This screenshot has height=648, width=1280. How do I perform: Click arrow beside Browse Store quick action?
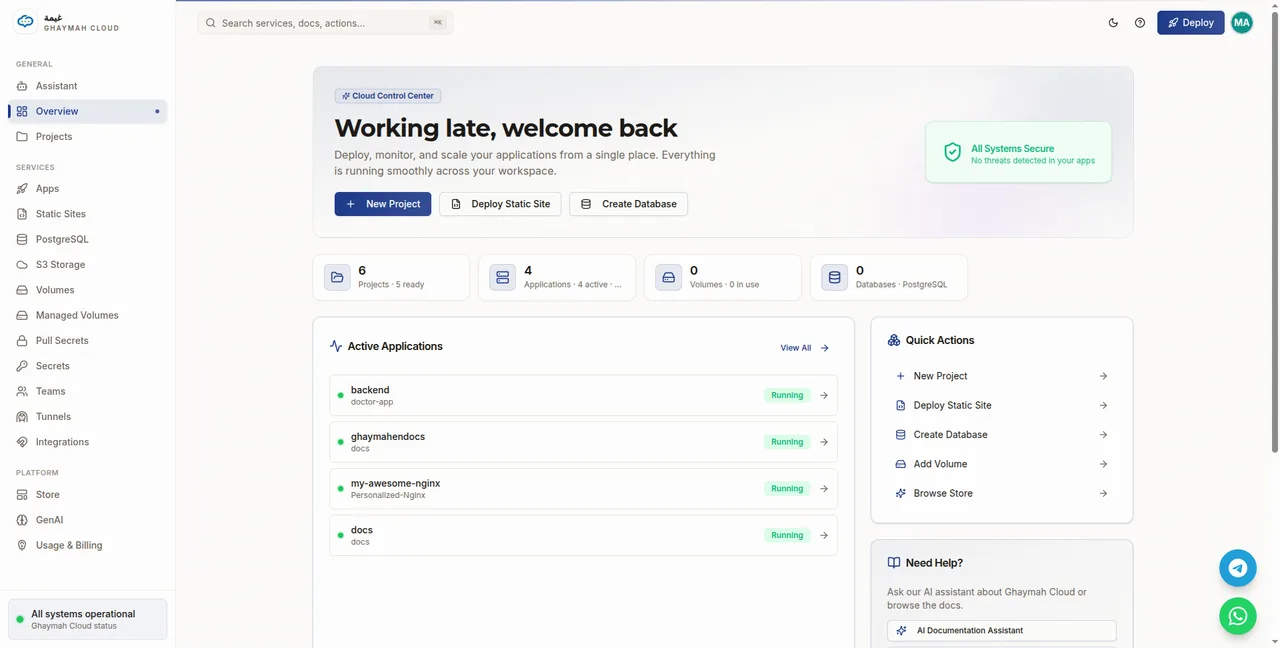1103,493
